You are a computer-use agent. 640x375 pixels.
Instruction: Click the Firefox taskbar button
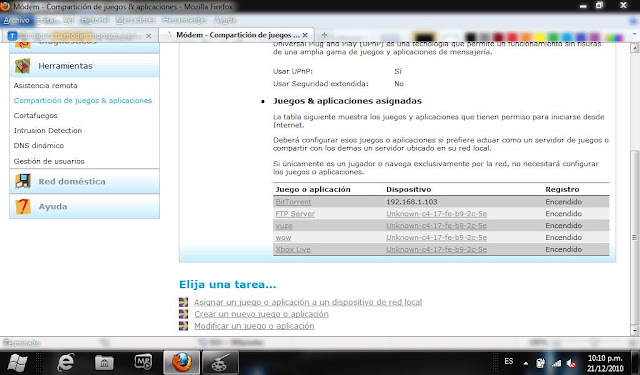(182, 362)
